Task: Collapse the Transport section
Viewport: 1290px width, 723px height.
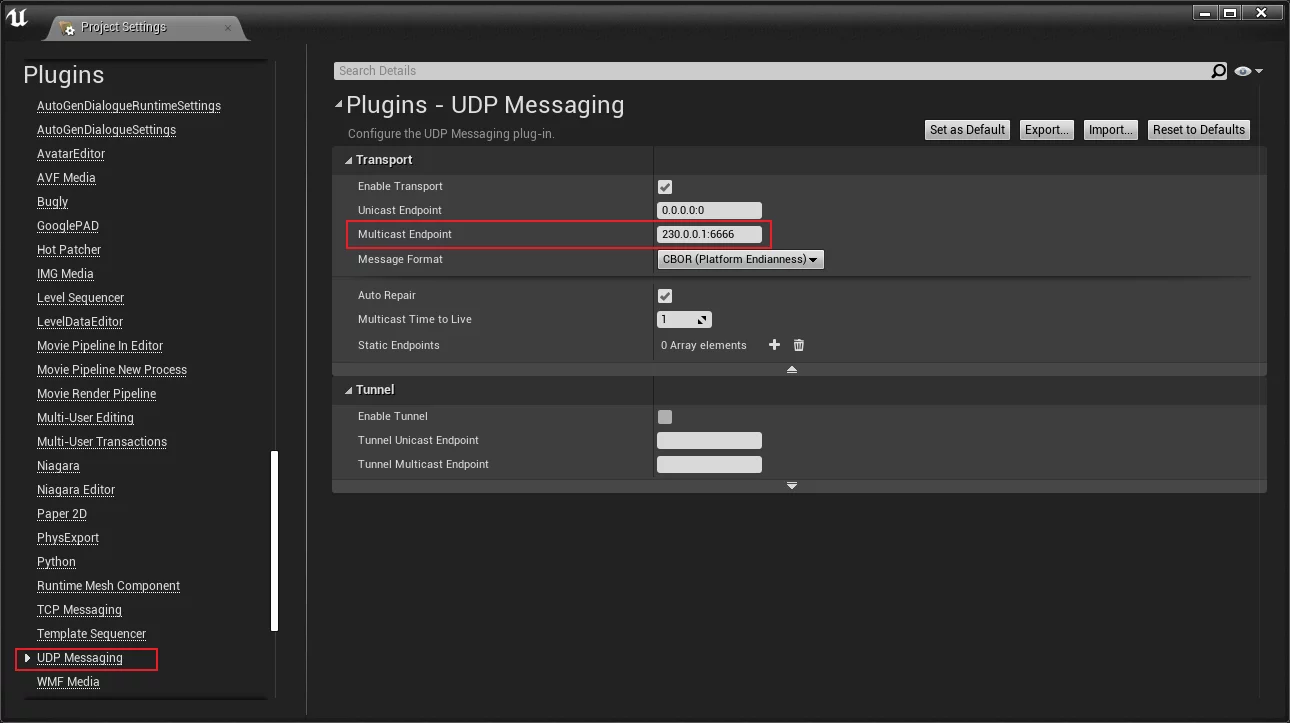Action: 349,160
